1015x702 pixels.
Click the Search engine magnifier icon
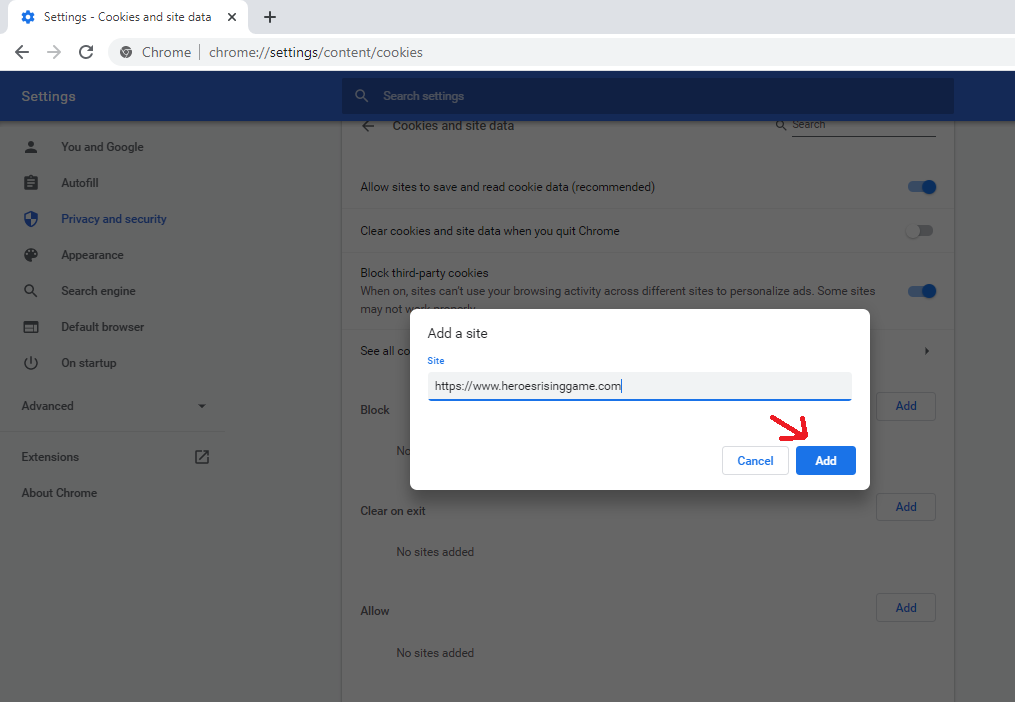(x=31, y=291)
